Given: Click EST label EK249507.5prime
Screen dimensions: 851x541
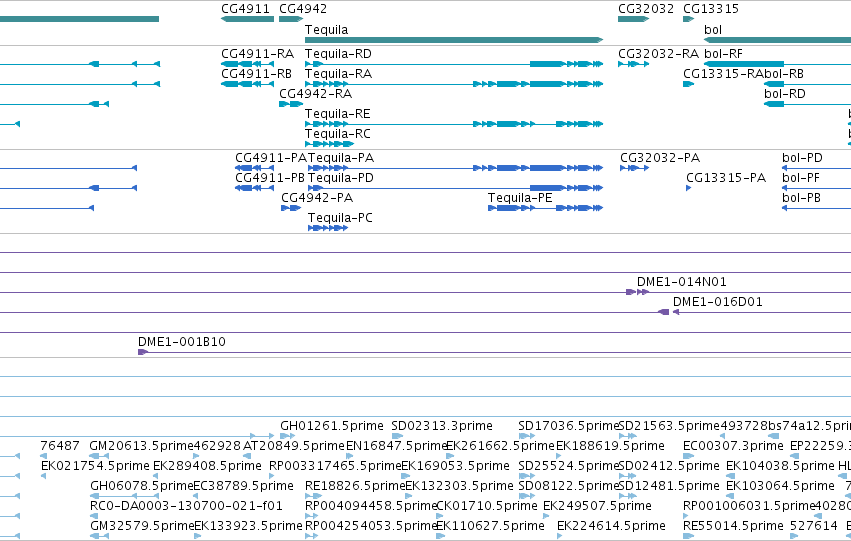Looking at the screenshot, I should tap(597, 506).
